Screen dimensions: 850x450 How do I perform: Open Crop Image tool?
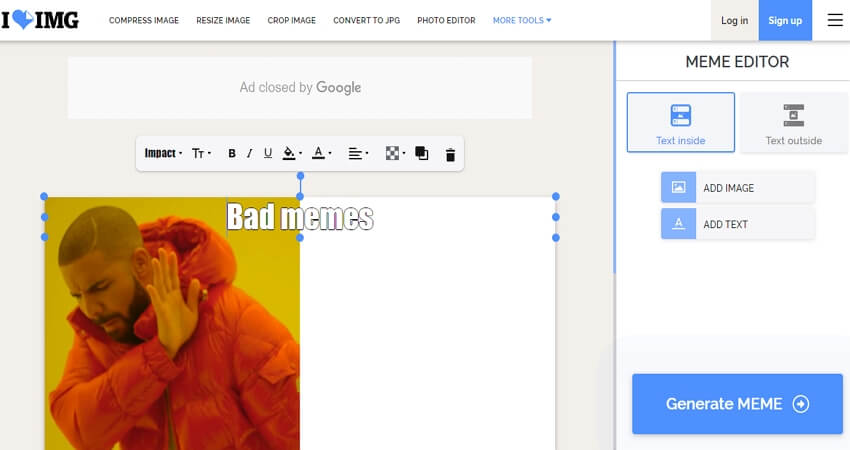pyautogui.click(x=291, y=20)
